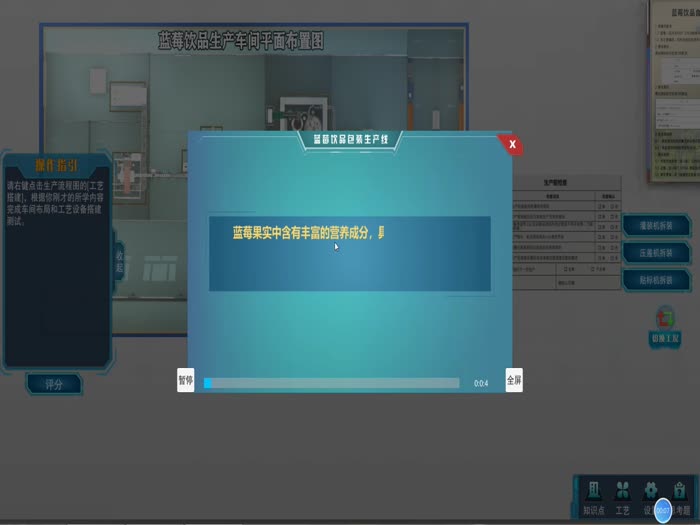Pause the video with 暂停 button
The image size is (700, 525).
185,381
